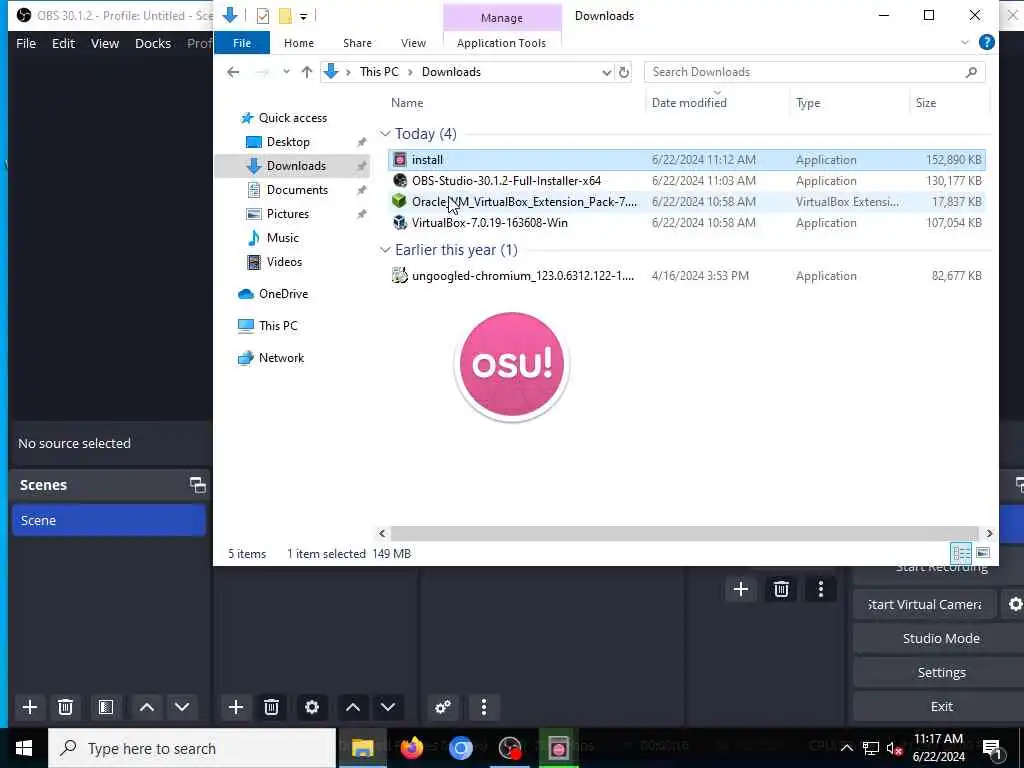This screenshot has width=1024, height=768.
Task: Open audio mixer three-dot menu
Action: [484, 707]
